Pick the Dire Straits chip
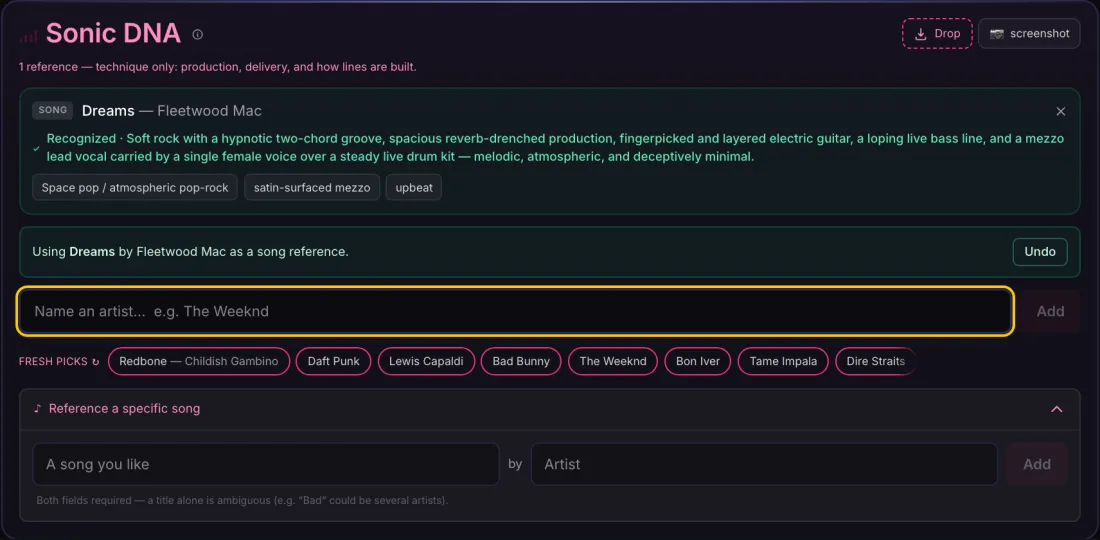 point(876,361)
